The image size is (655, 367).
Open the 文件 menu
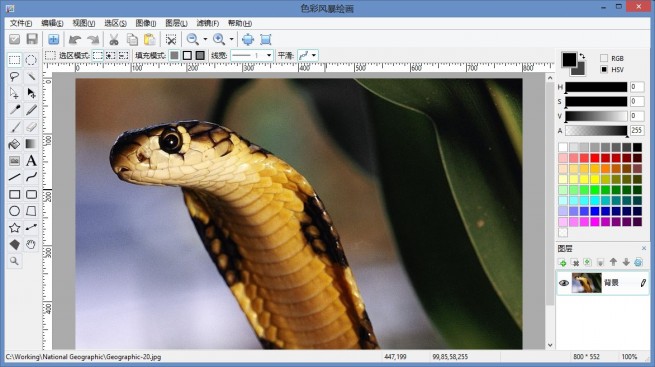20,23
